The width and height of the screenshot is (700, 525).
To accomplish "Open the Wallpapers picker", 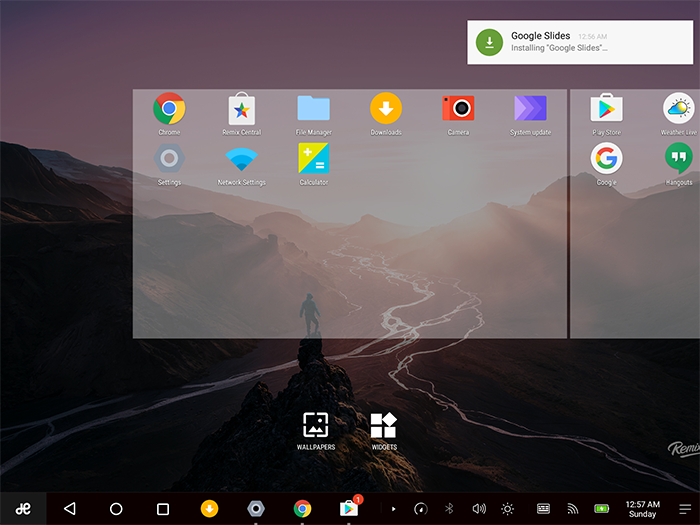I will point(316,430).
